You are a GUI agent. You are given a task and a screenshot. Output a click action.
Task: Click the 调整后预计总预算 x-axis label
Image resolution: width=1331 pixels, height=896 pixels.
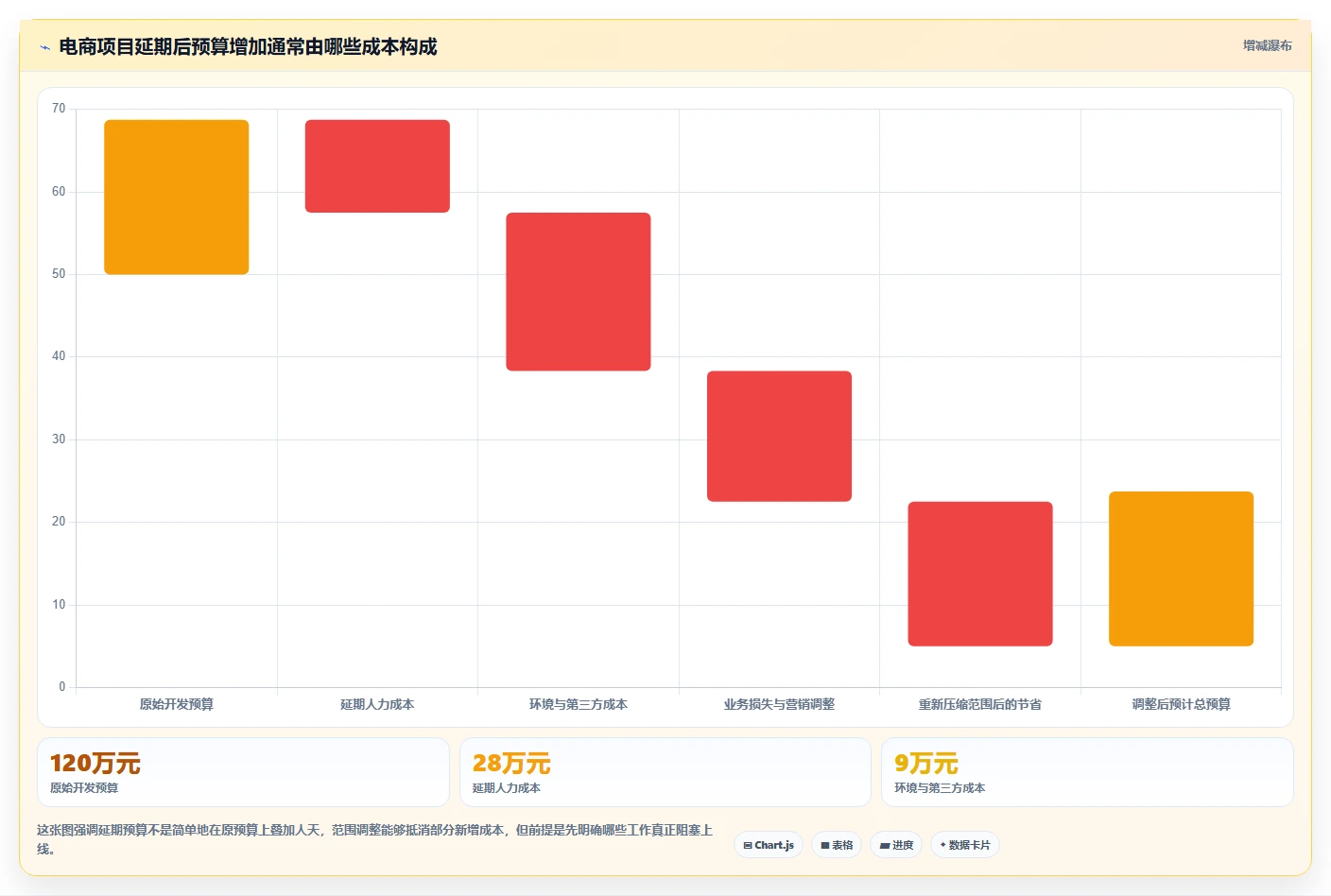(x=1181, y=704)
